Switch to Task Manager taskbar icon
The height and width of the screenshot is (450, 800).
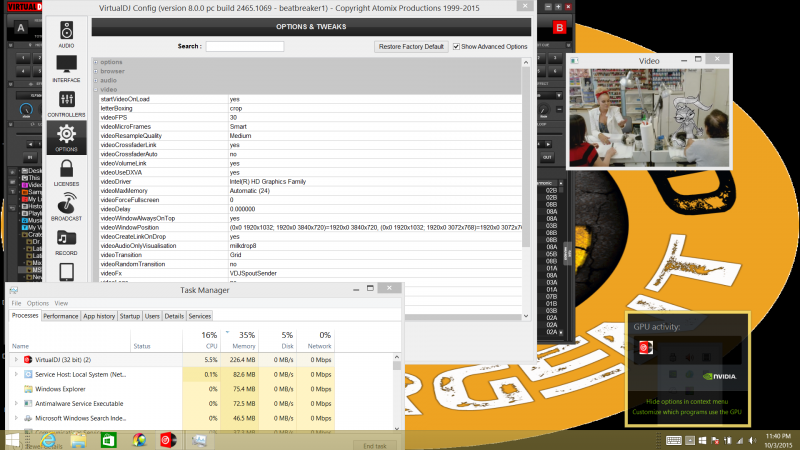click(199, 440)
